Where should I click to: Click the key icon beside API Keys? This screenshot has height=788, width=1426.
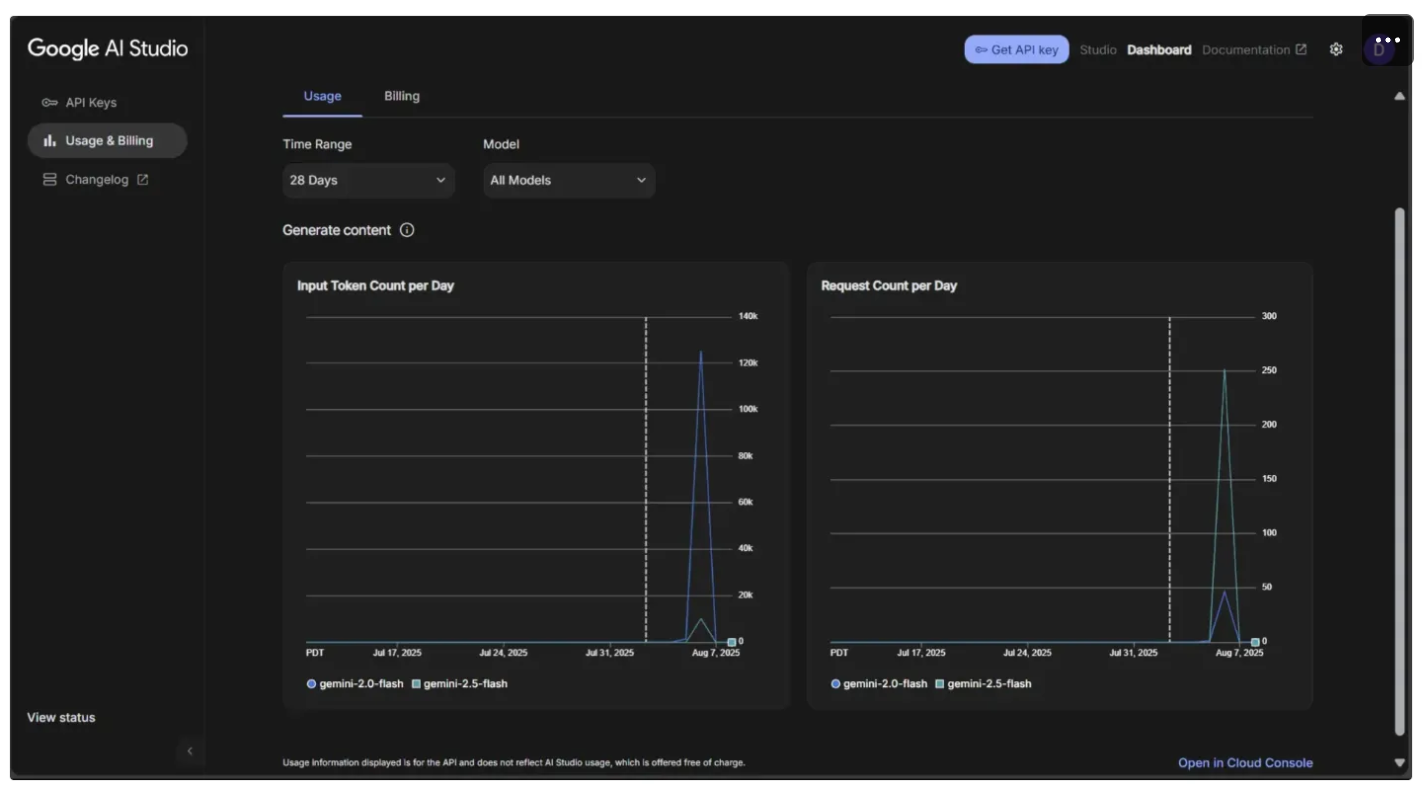tap(49, 103)
